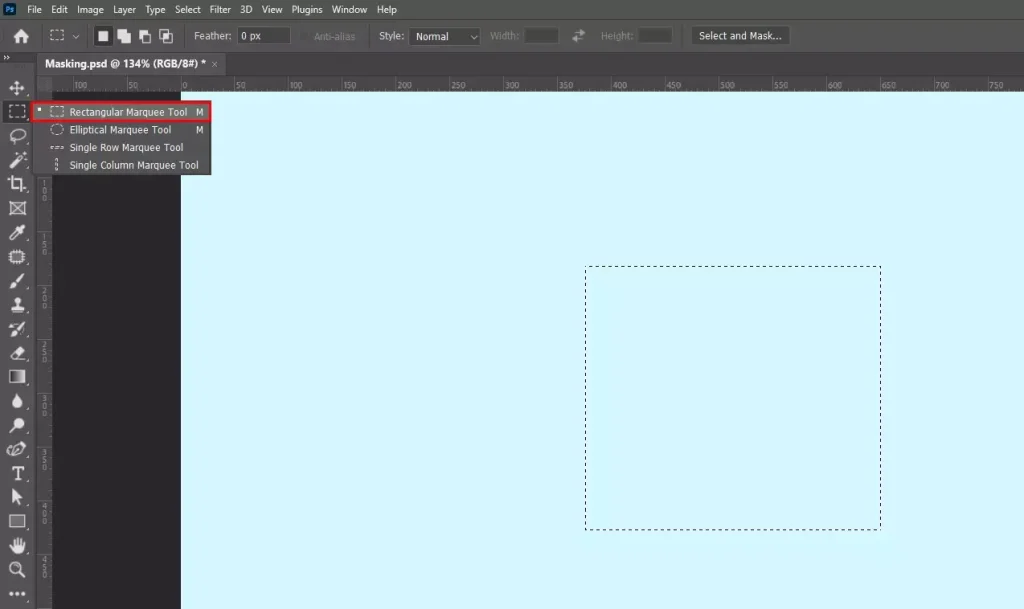Viewport: 1024px width, 609px height.
Task: Open the Style dropdown set to Normal
Action: [x=445, y=36]
